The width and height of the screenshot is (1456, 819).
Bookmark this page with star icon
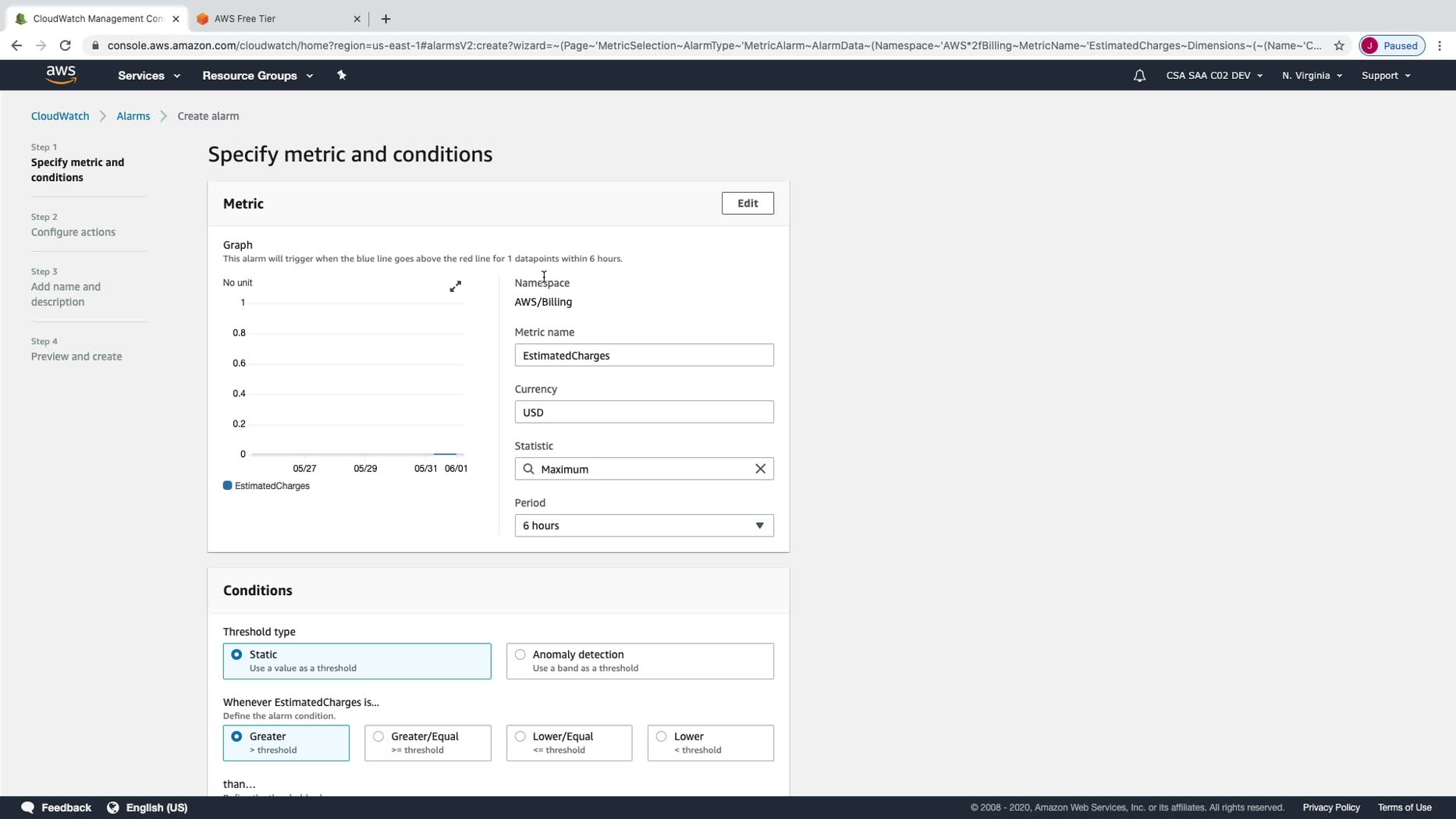tap(1339, 45)
